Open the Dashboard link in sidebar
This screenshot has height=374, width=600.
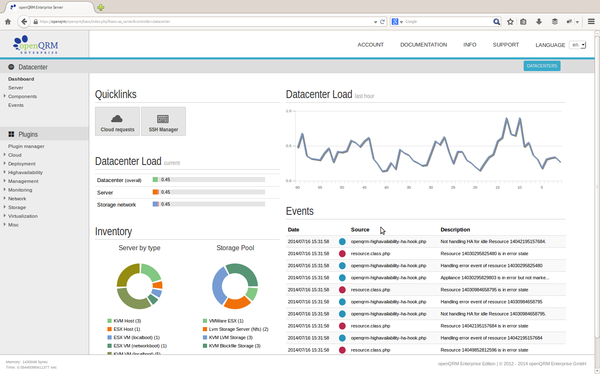click(x=21, y=79)
